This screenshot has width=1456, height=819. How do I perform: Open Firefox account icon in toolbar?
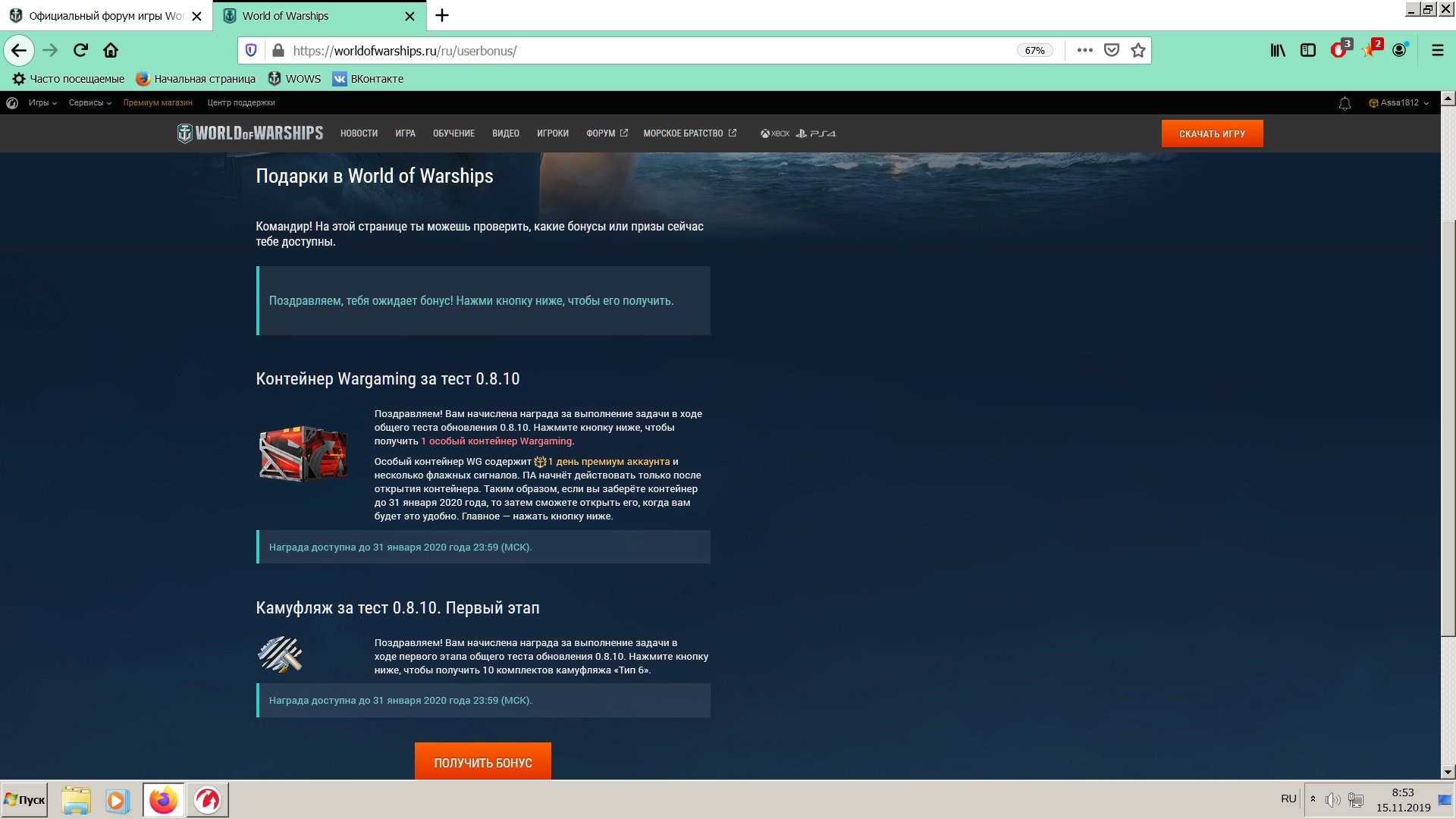point(1400,50)
